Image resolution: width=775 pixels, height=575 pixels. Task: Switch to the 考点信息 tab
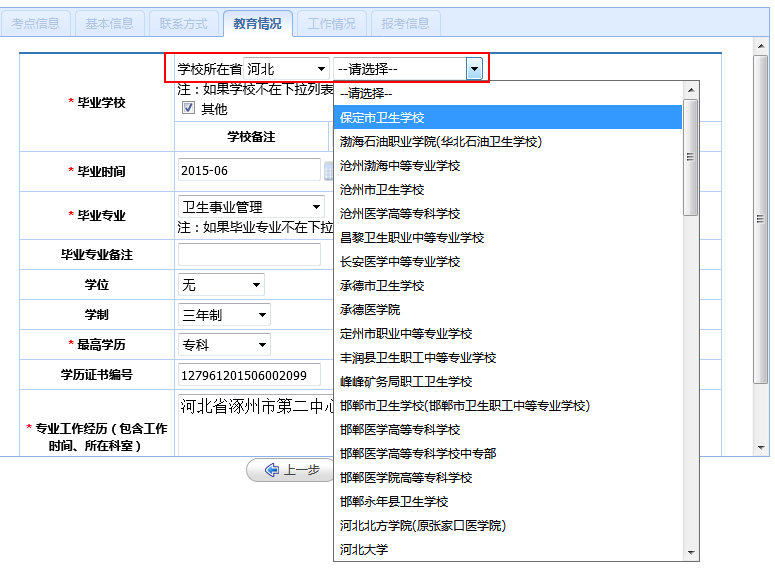pyautogui.click(x=36, y=23)
